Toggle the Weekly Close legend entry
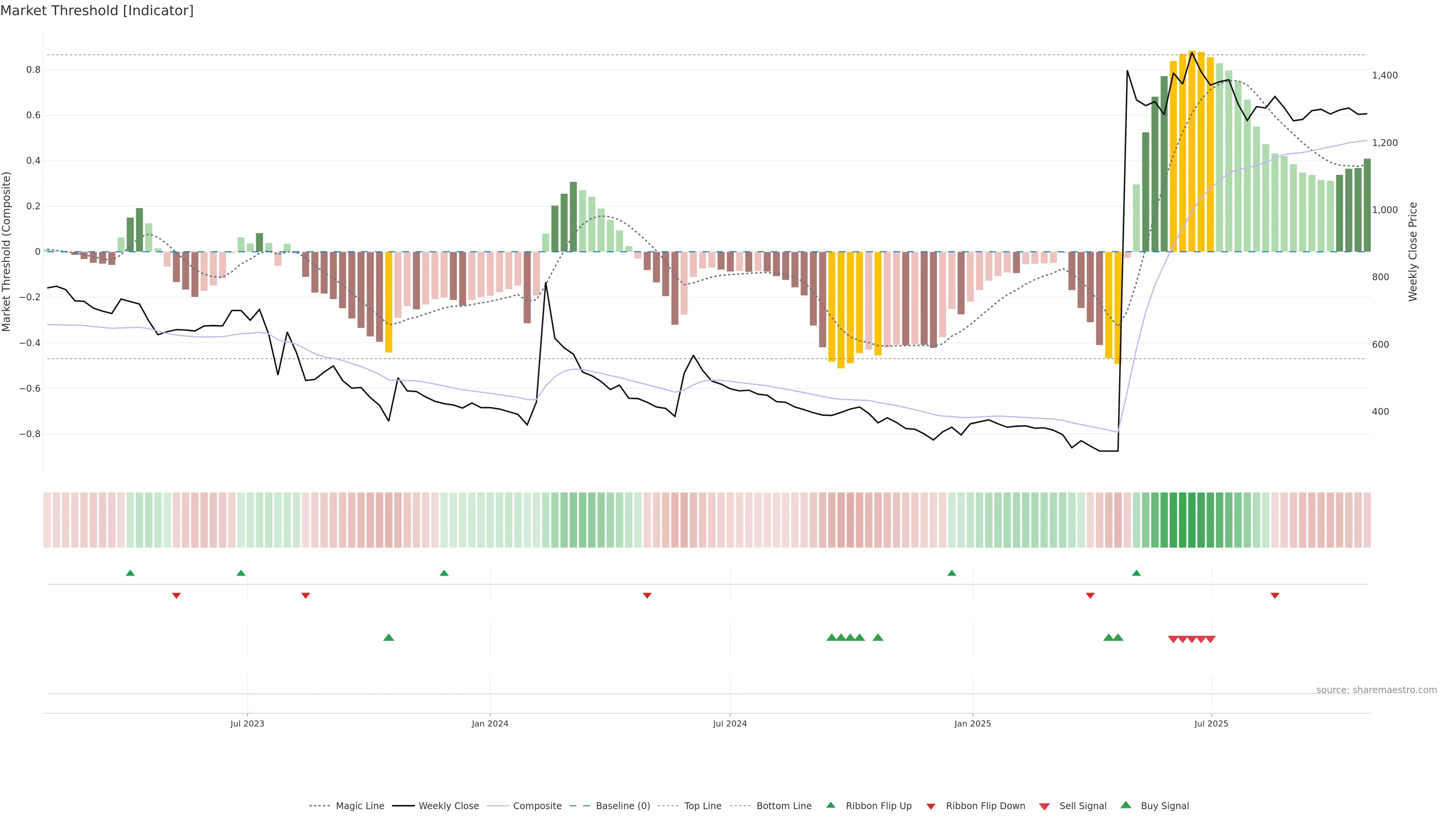Image resolution: width=1456 pixels, height=819 pixels. [x=448, y=806]
